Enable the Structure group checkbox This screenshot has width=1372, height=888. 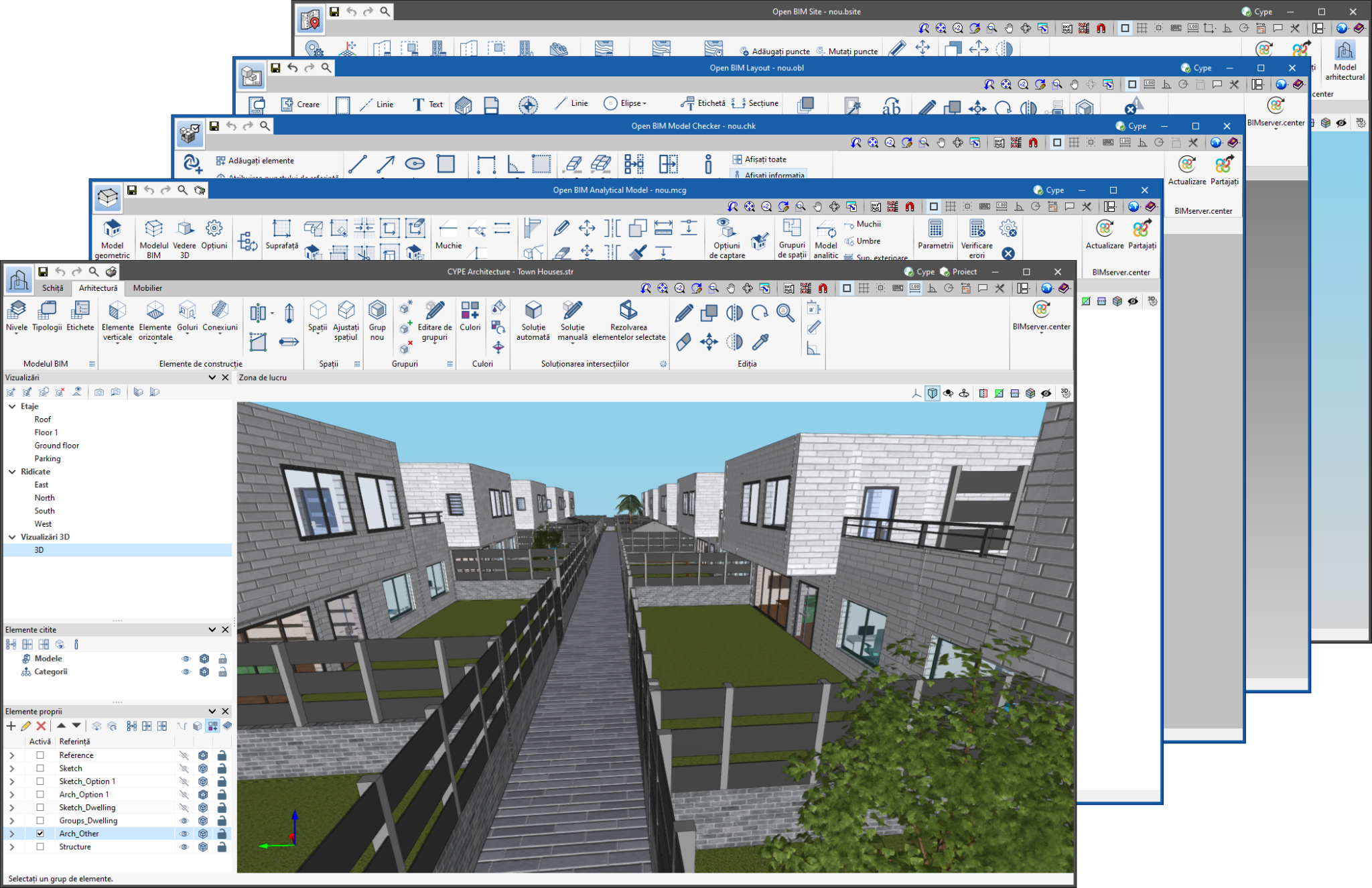click(40, 846)
